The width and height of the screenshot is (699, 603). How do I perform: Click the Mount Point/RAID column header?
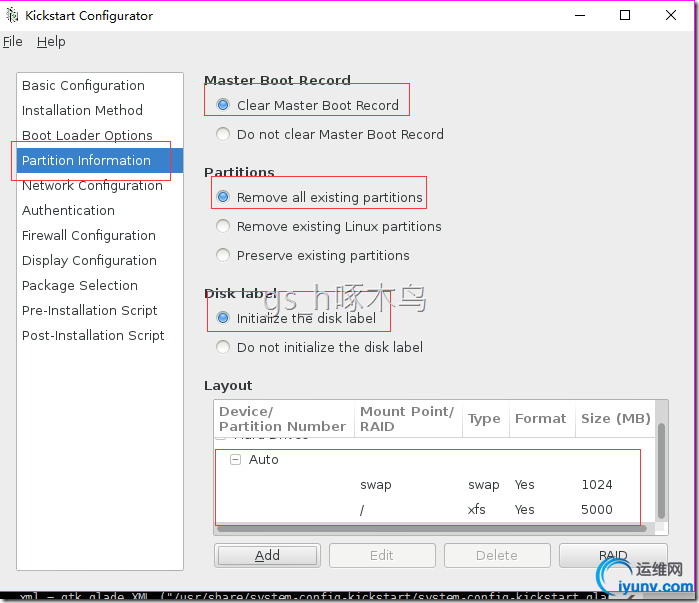pyautogui.click(x=408, y=418)
